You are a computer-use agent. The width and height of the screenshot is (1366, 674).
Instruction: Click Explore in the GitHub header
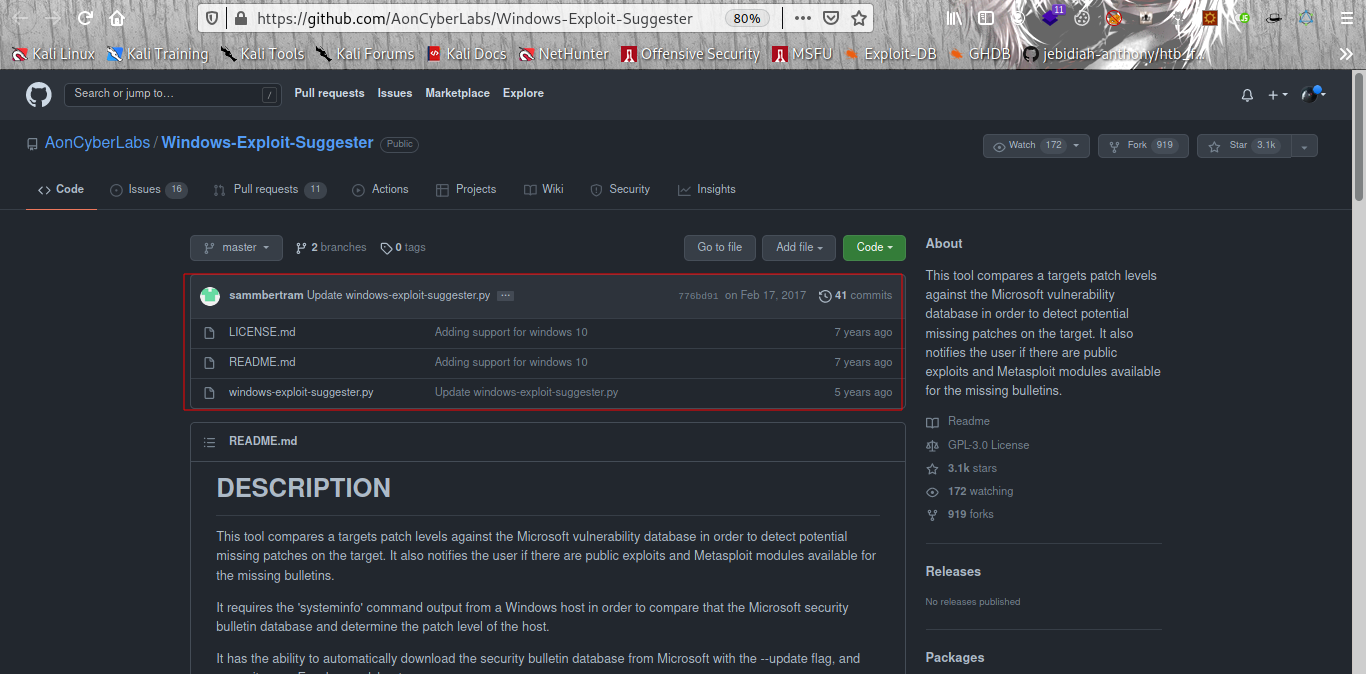[523, 93]
